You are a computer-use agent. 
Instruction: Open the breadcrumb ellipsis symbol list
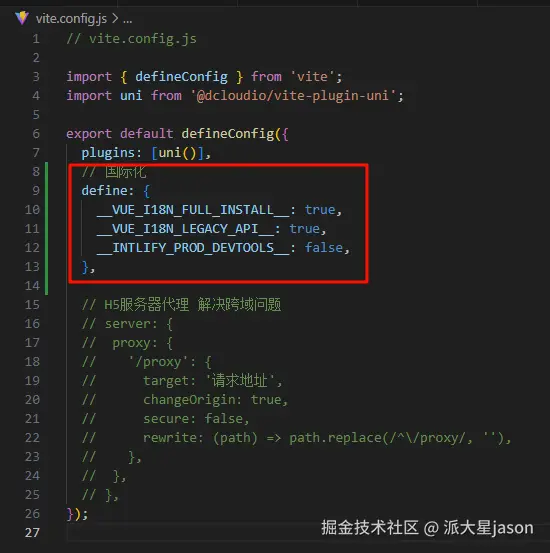(x=127, y=19)
